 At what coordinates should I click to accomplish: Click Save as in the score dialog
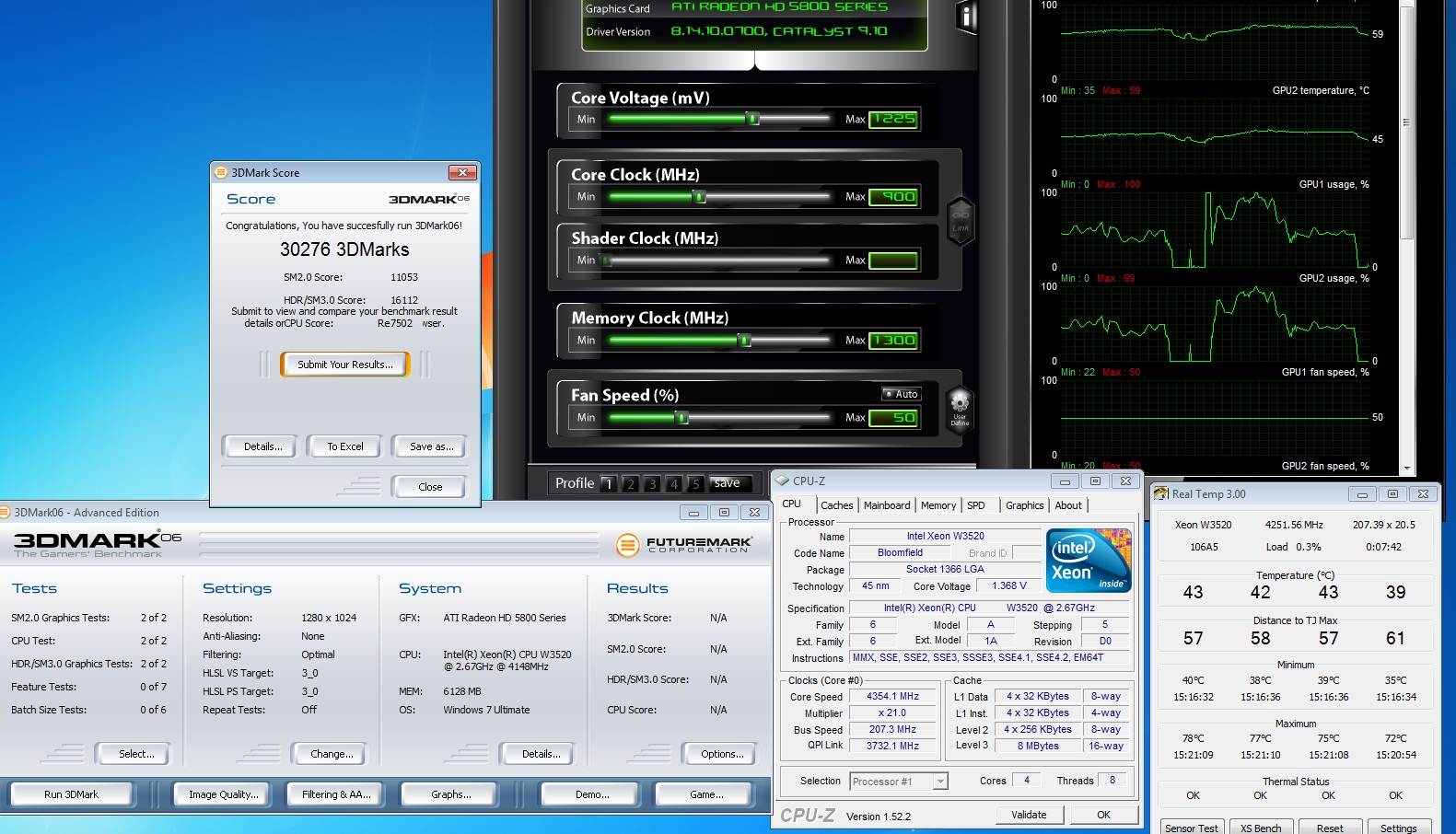tap(432, 446)
